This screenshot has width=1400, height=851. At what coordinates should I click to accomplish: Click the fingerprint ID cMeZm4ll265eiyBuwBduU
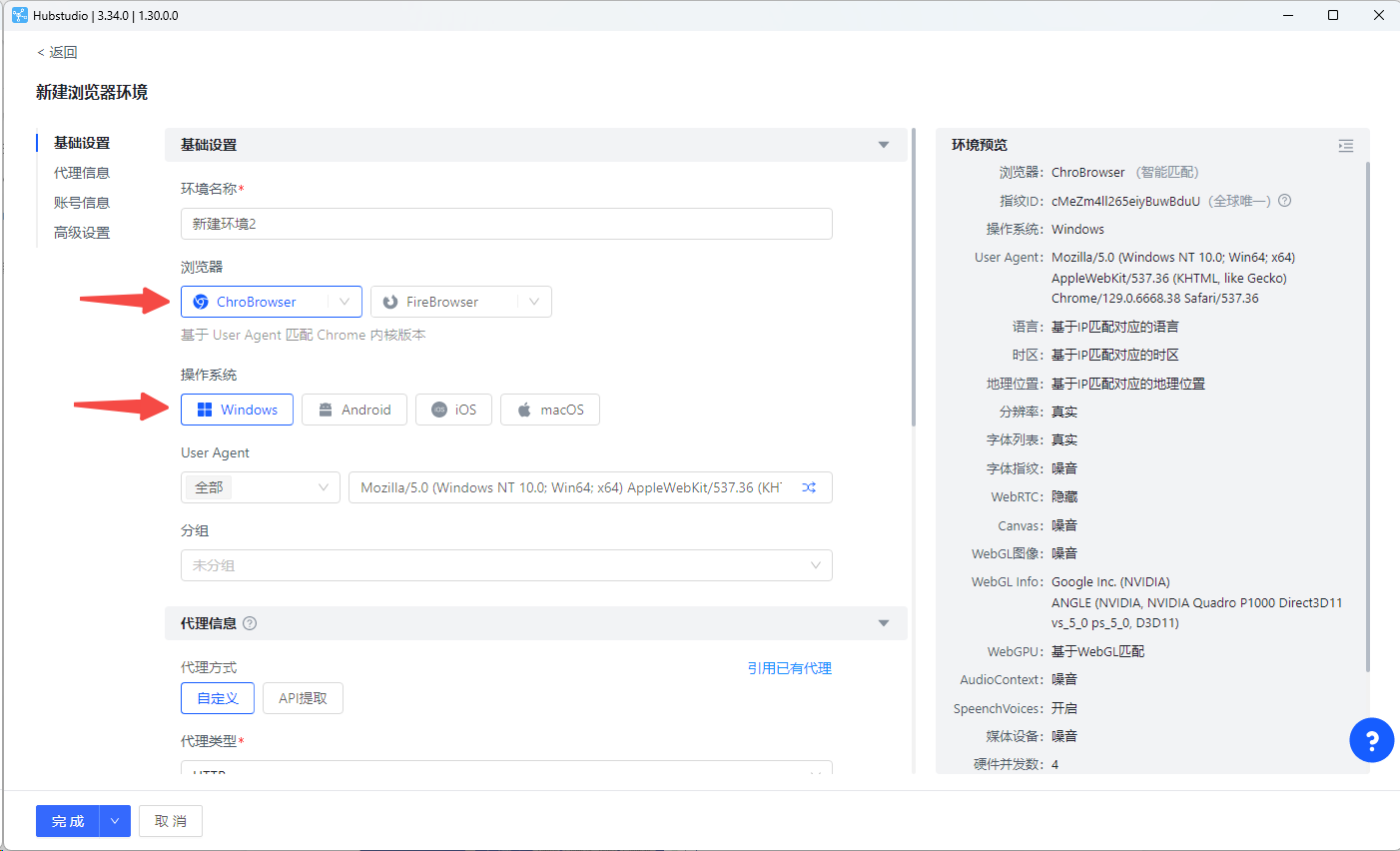1125,201
